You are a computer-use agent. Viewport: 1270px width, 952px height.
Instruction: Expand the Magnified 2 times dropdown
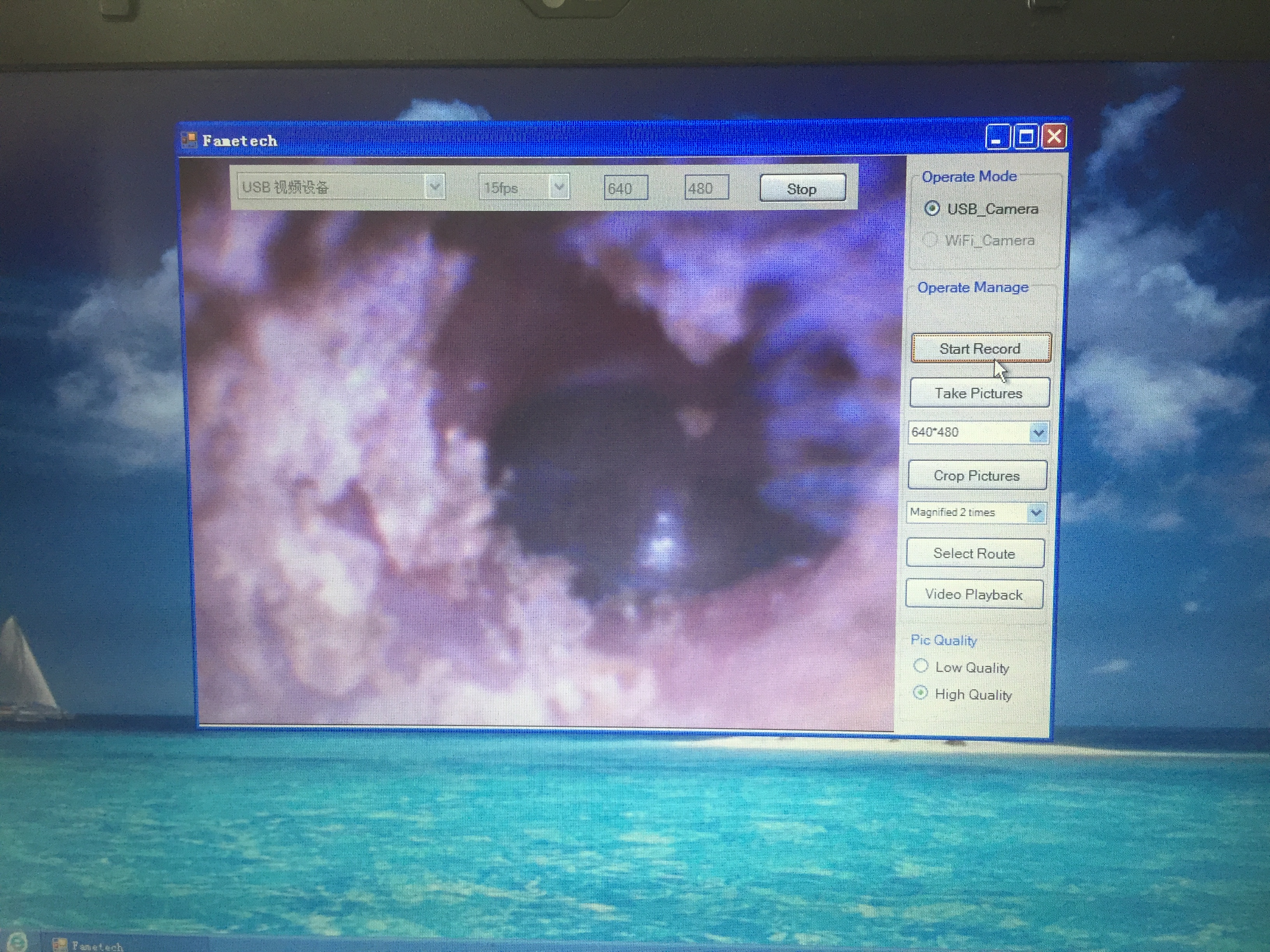pyautogui.click(x=1036, y=513)
